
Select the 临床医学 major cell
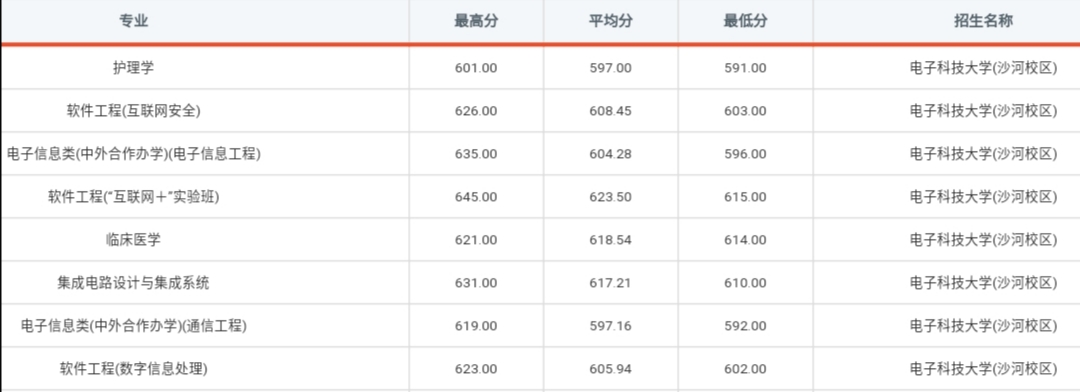134,240
